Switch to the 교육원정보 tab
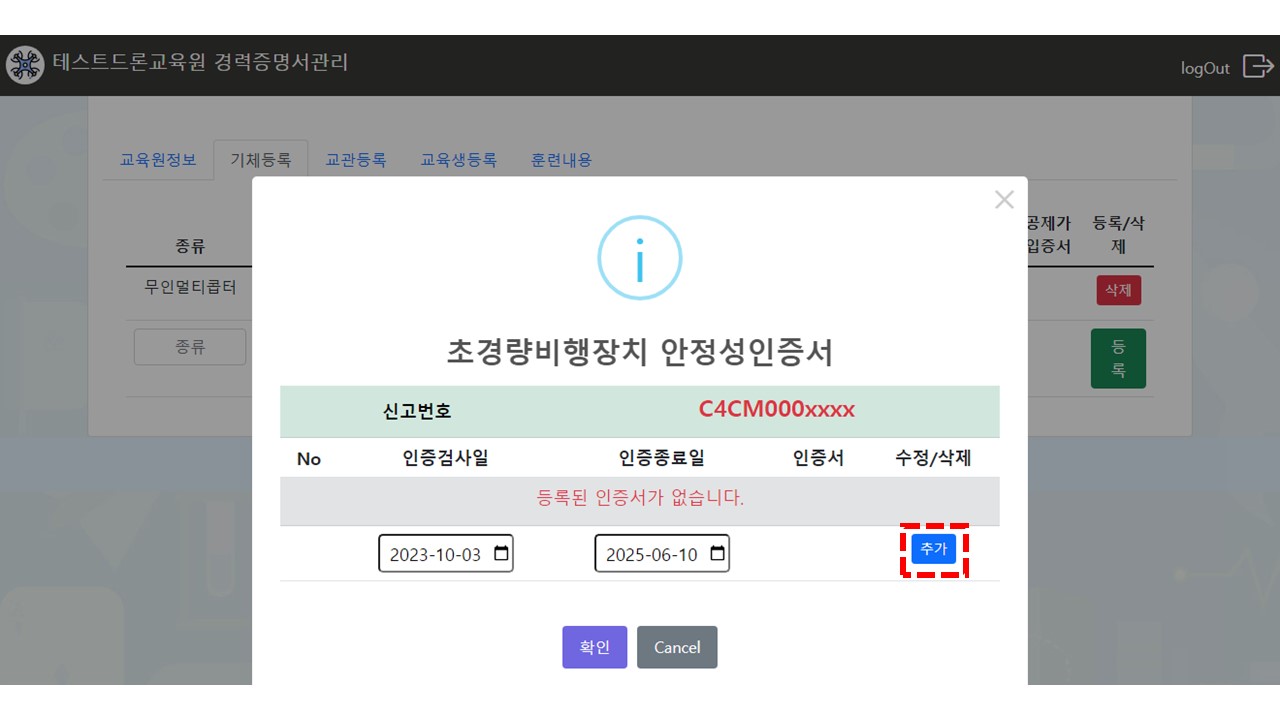The height and width of the screenshot is (720, 1280). pos(158,160)
